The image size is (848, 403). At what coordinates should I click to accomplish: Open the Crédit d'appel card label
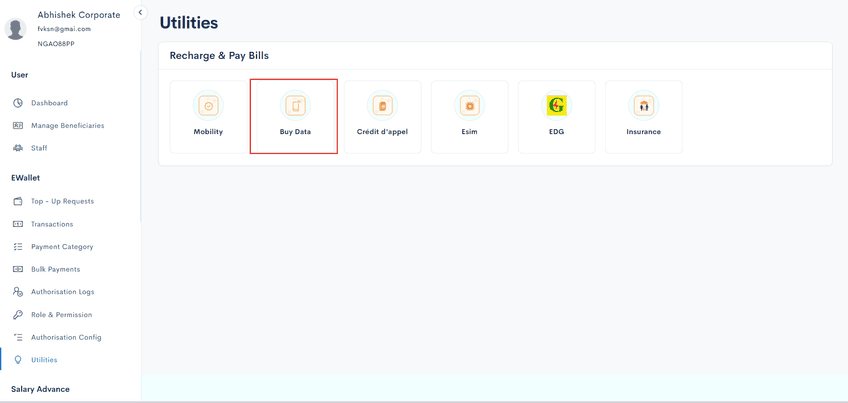382,132
